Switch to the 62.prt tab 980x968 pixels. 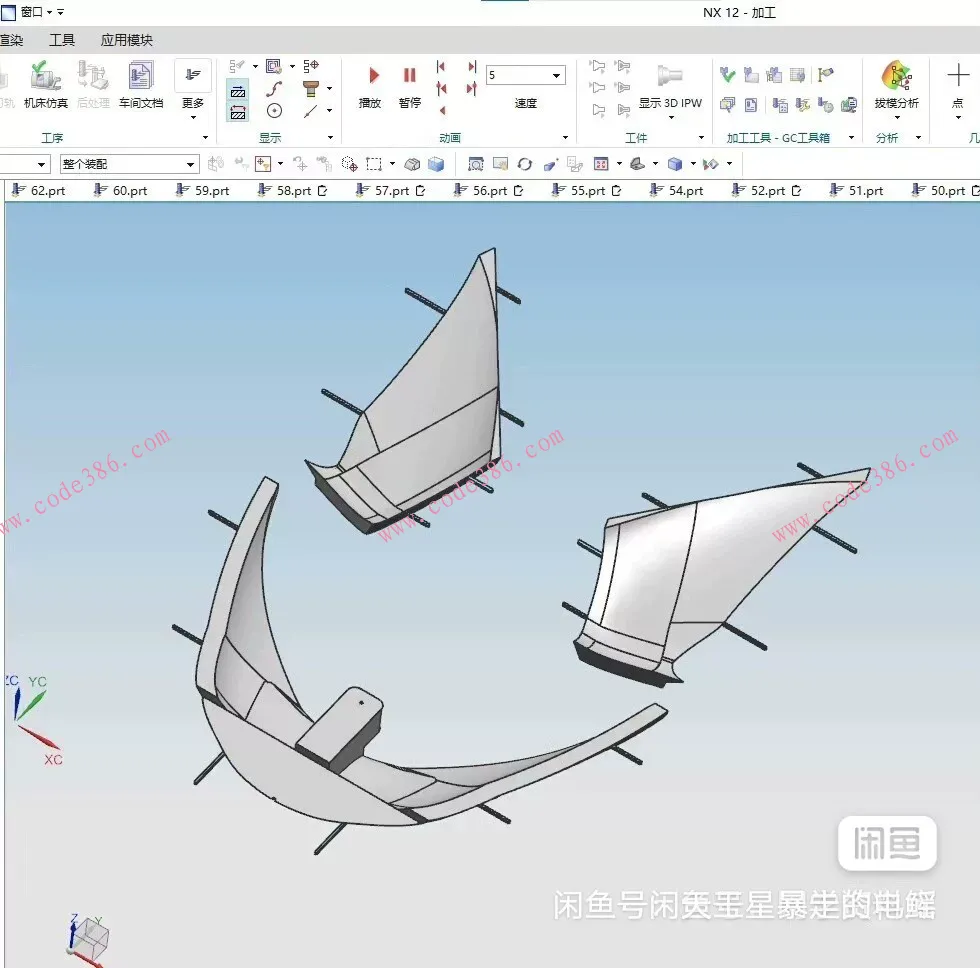click(38, 191)
